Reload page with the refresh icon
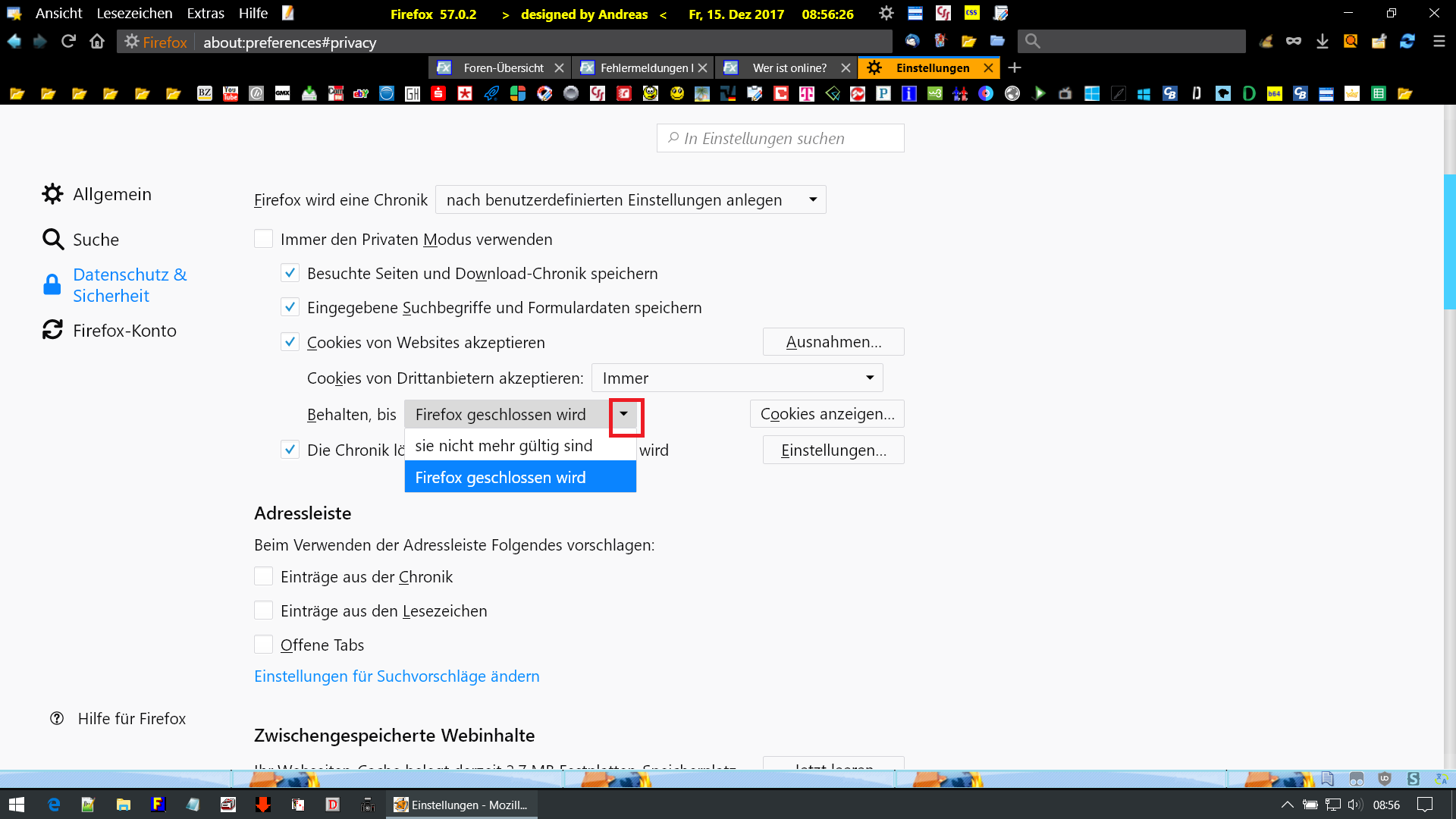Viewport: 1456px width, 819px height. tap(68, 42)
